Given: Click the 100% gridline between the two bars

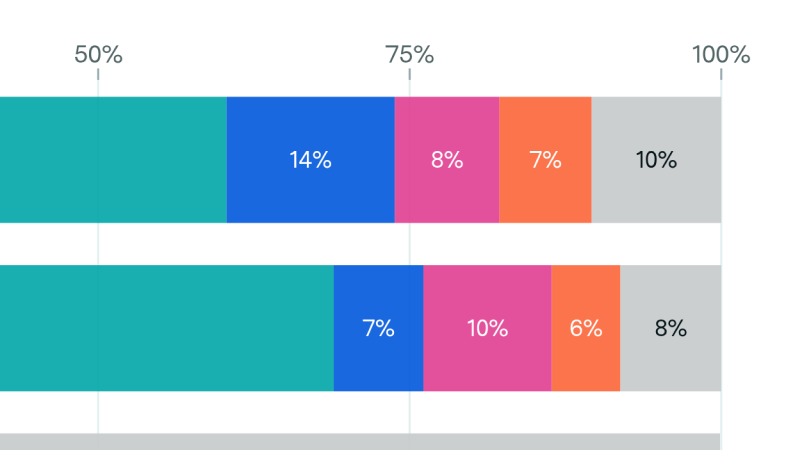Looking at the screenshot, I should pos(721,244).
